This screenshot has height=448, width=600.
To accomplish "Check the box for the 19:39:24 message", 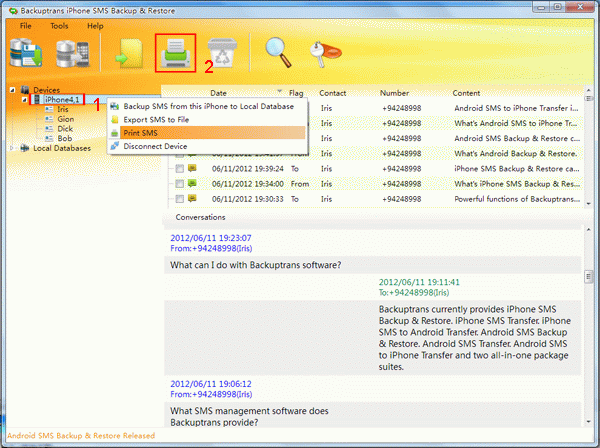I will pyautogui.click(x=179, y=168).
